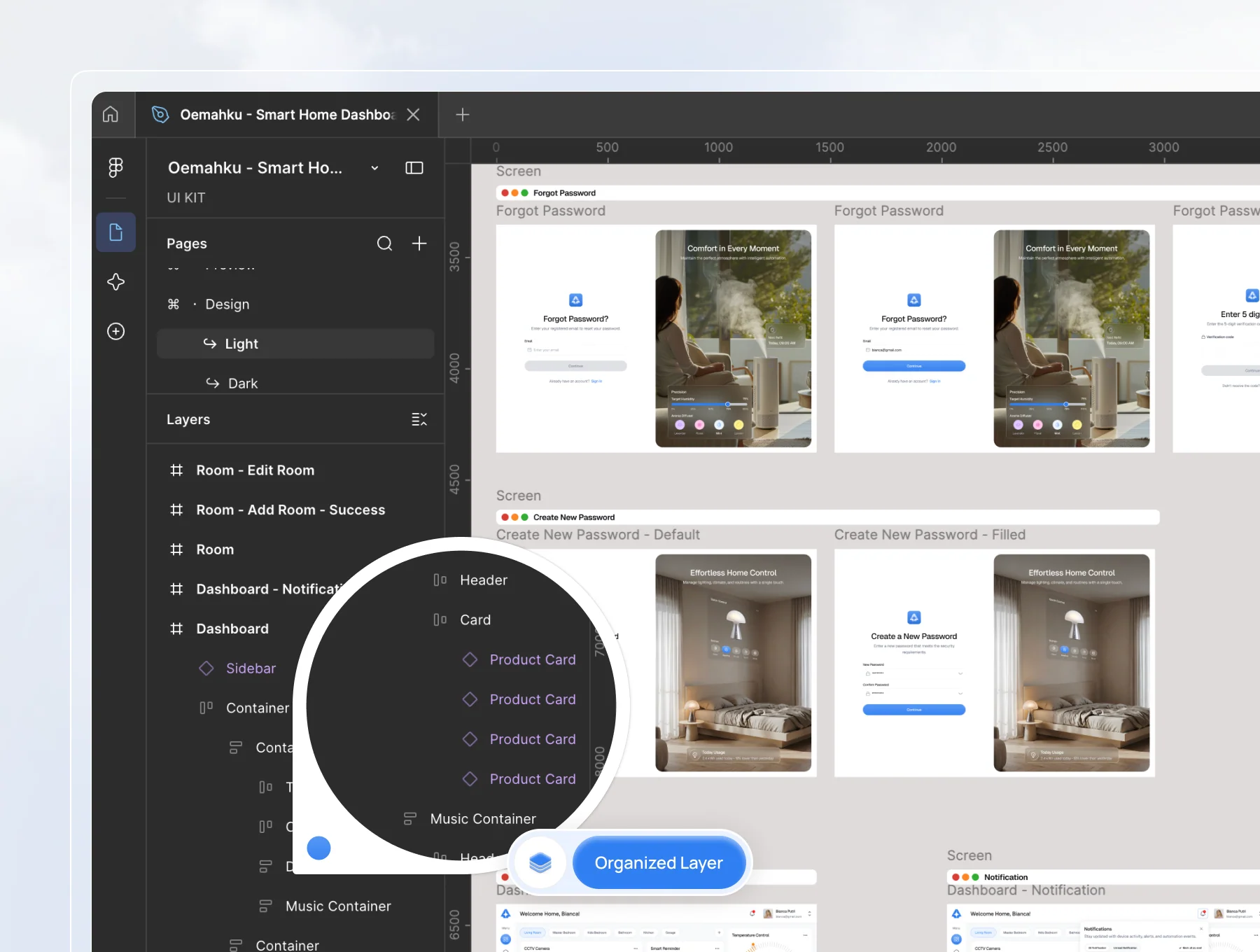Add a new page with plus

pyautogui.click(x=419, y=244)
